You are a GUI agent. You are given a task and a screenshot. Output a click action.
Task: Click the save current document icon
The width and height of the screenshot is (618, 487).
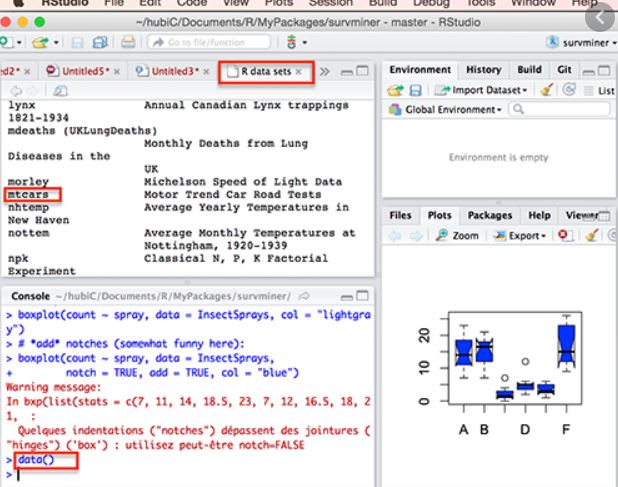point(77,42)
